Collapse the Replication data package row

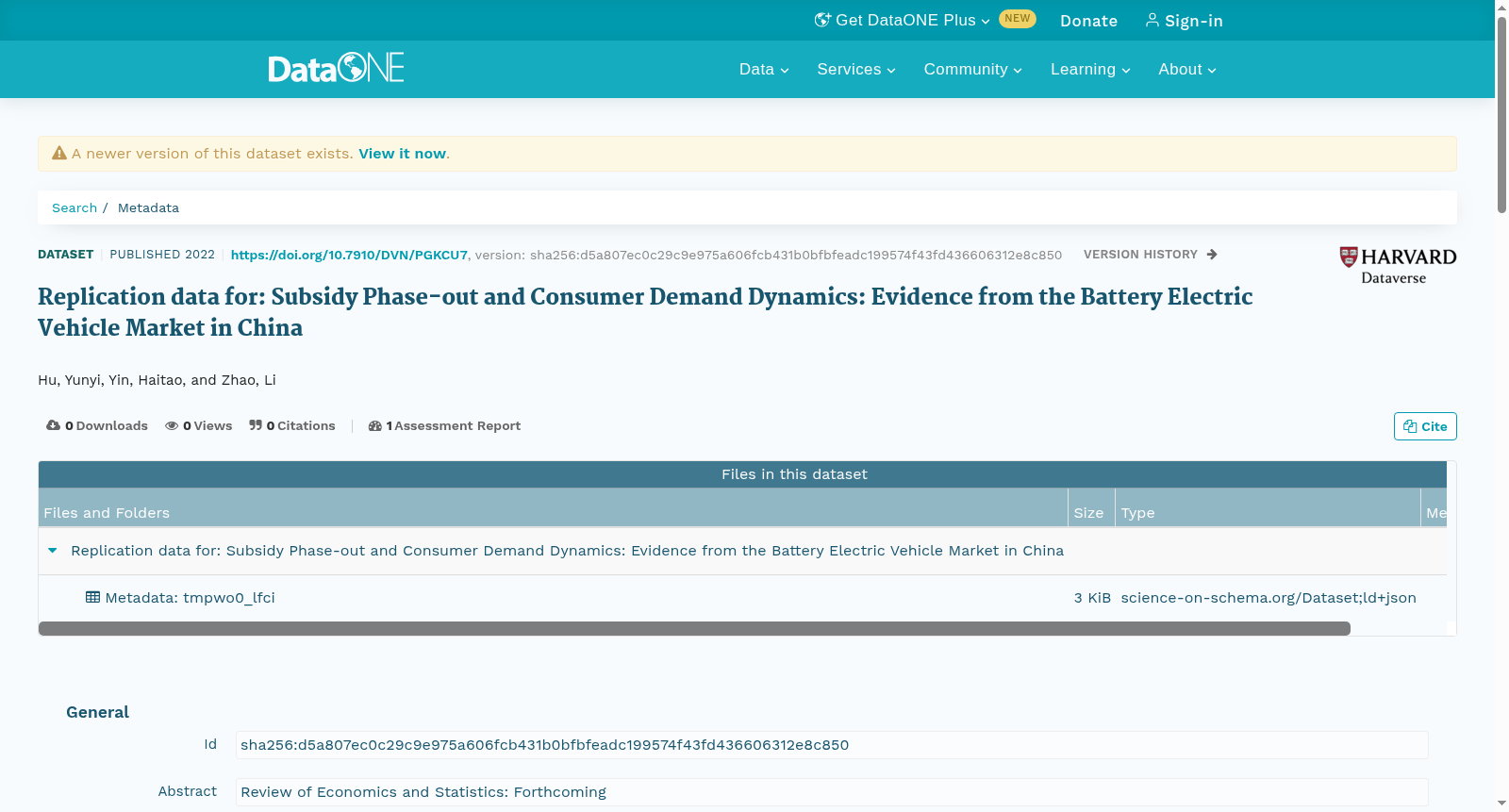53,551
